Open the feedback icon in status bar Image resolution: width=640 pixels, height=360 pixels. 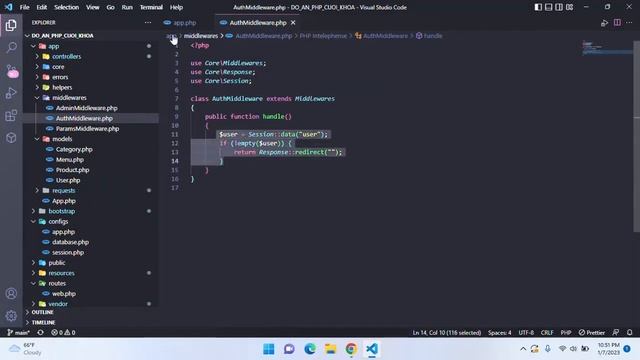click(616, 333)
